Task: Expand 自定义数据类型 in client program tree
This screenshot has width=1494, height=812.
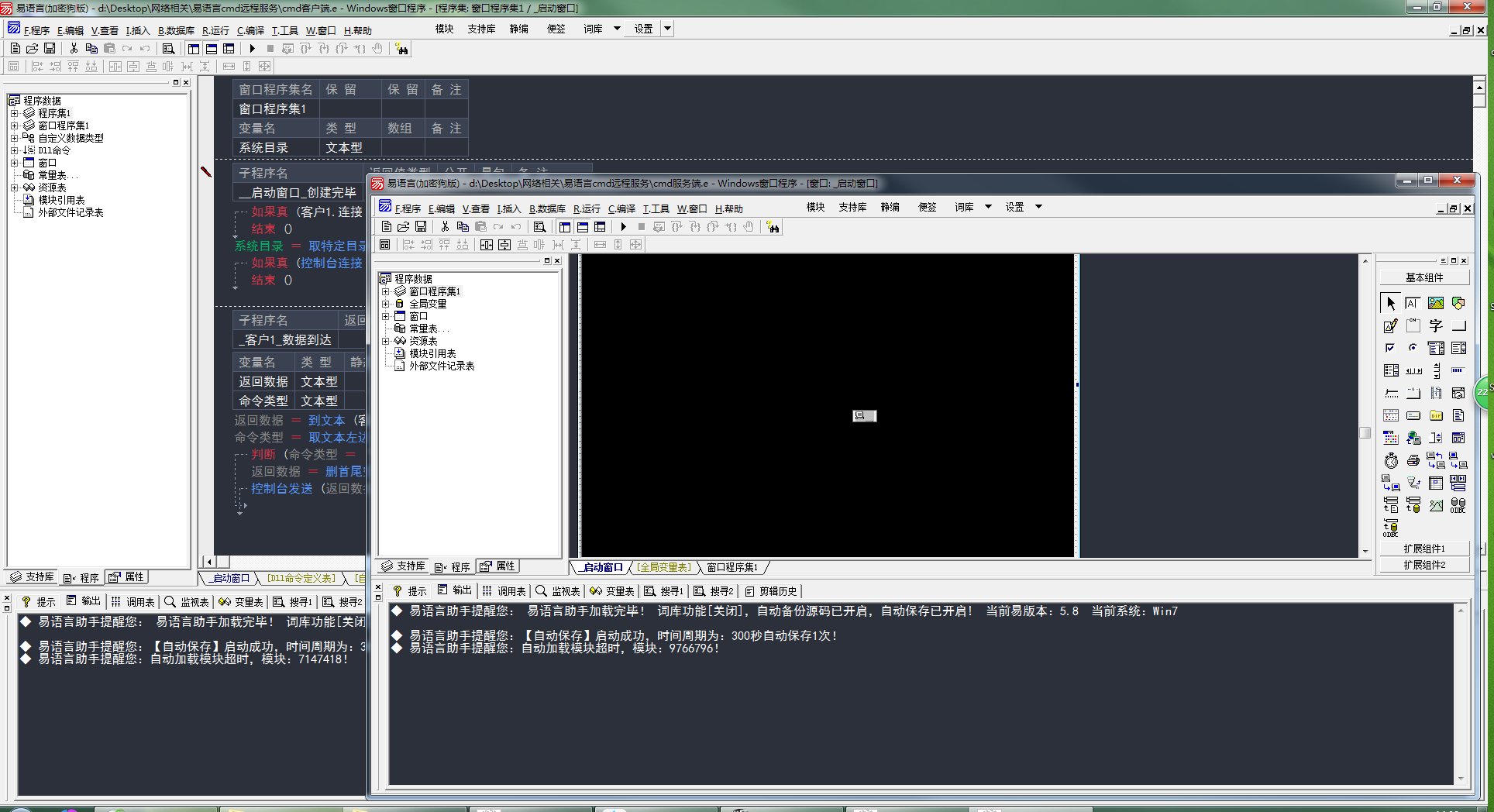Action: pyautogui.click(x=14, y=139)
